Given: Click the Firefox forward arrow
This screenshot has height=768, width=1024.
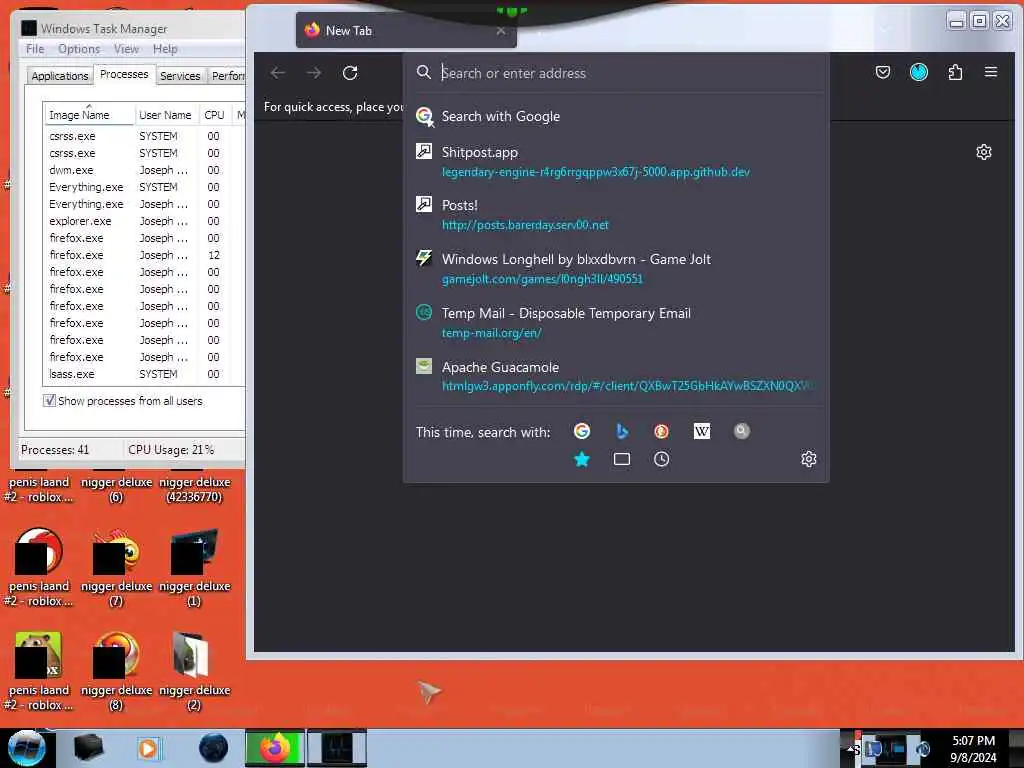Looking at the screenshot, I should click(x=314, y=73).
